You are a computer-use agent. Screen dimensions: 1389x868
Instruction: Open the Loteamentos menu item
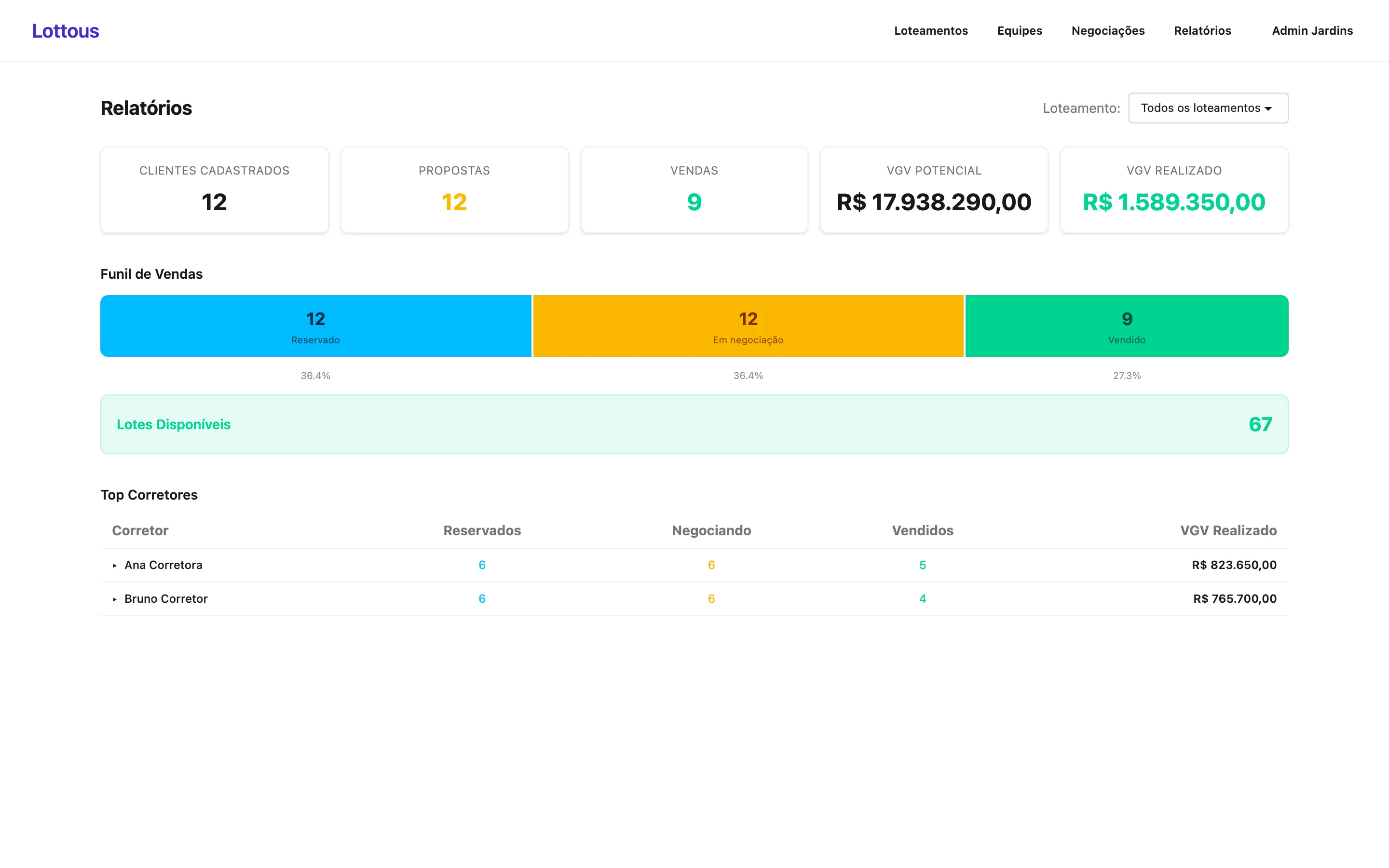(x=930, y=31)
